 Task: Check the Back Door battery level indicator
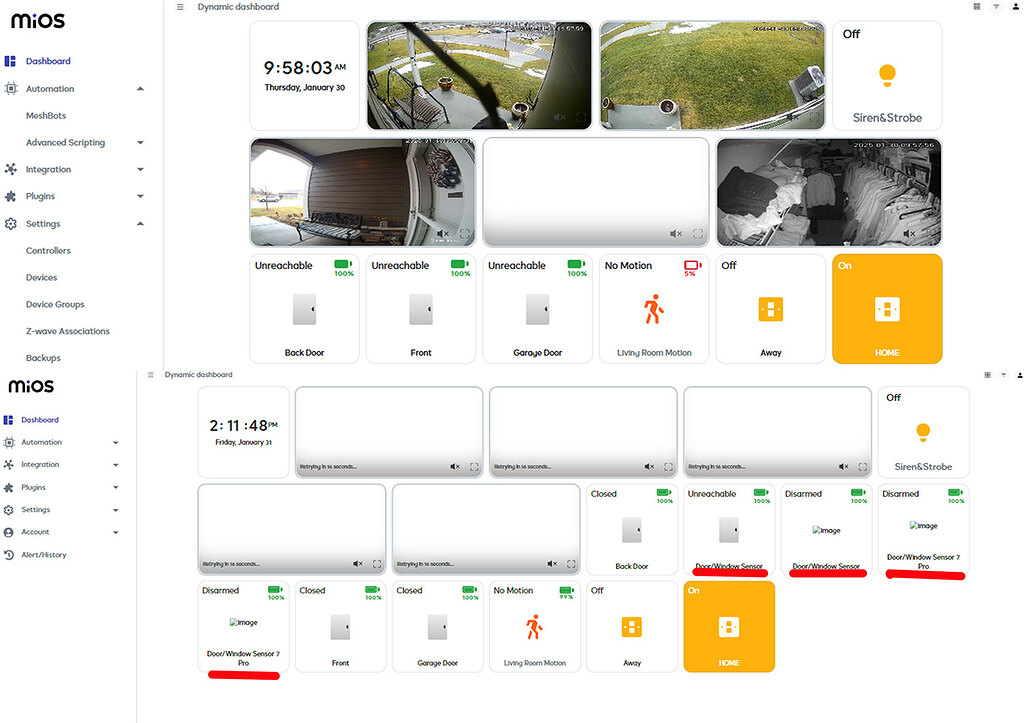(x=343, y=266)
